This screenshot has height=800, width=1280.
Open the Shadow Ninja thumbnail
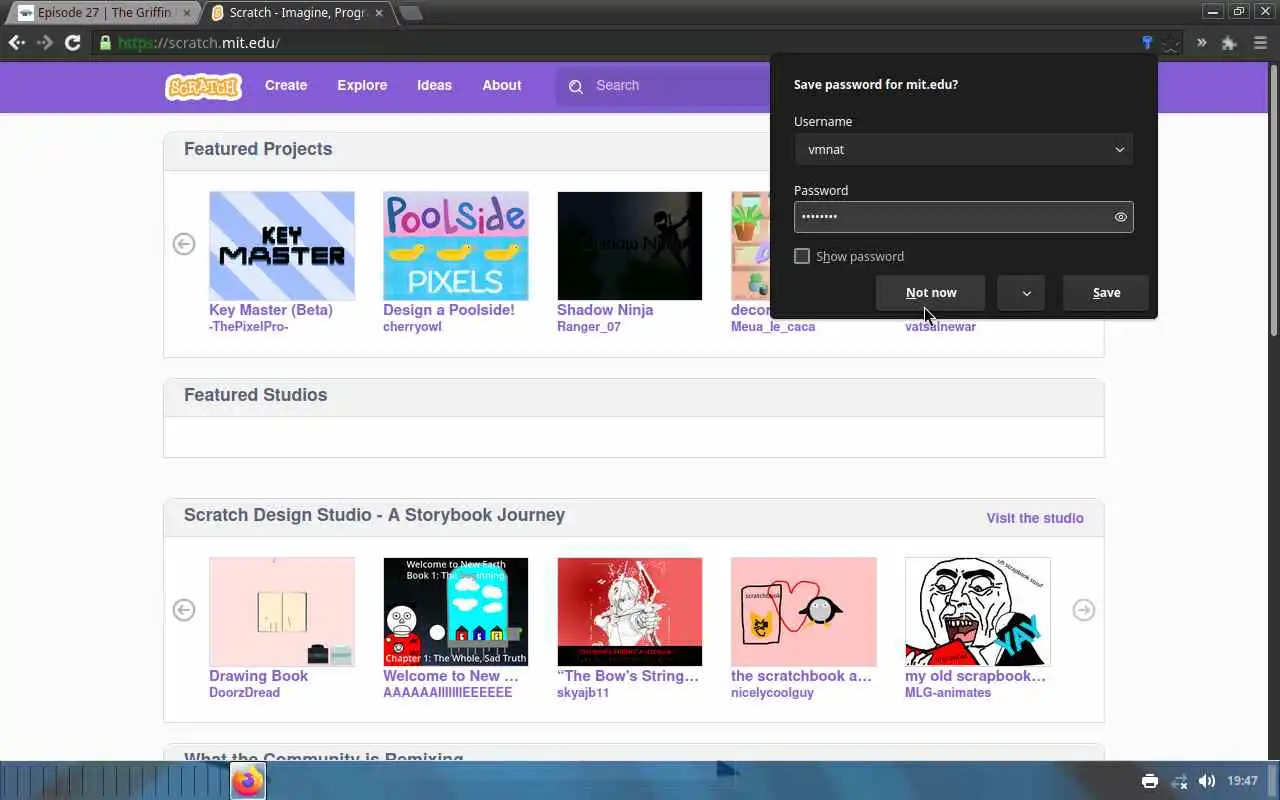coord(630,246)
